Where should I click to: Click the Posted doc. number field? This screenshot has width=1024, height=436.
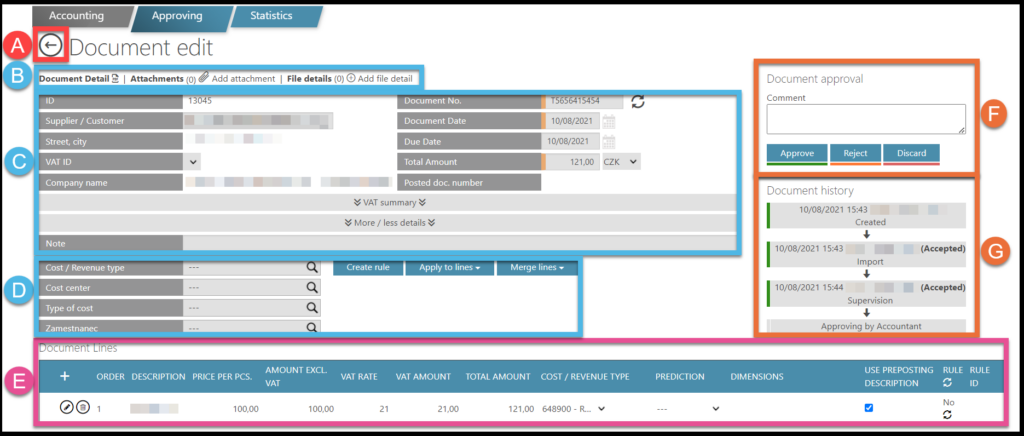pos(469,182)
